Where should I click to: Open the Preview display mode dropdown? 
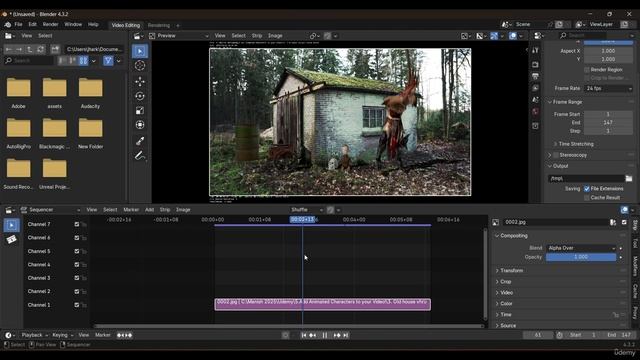coord(178,36)
